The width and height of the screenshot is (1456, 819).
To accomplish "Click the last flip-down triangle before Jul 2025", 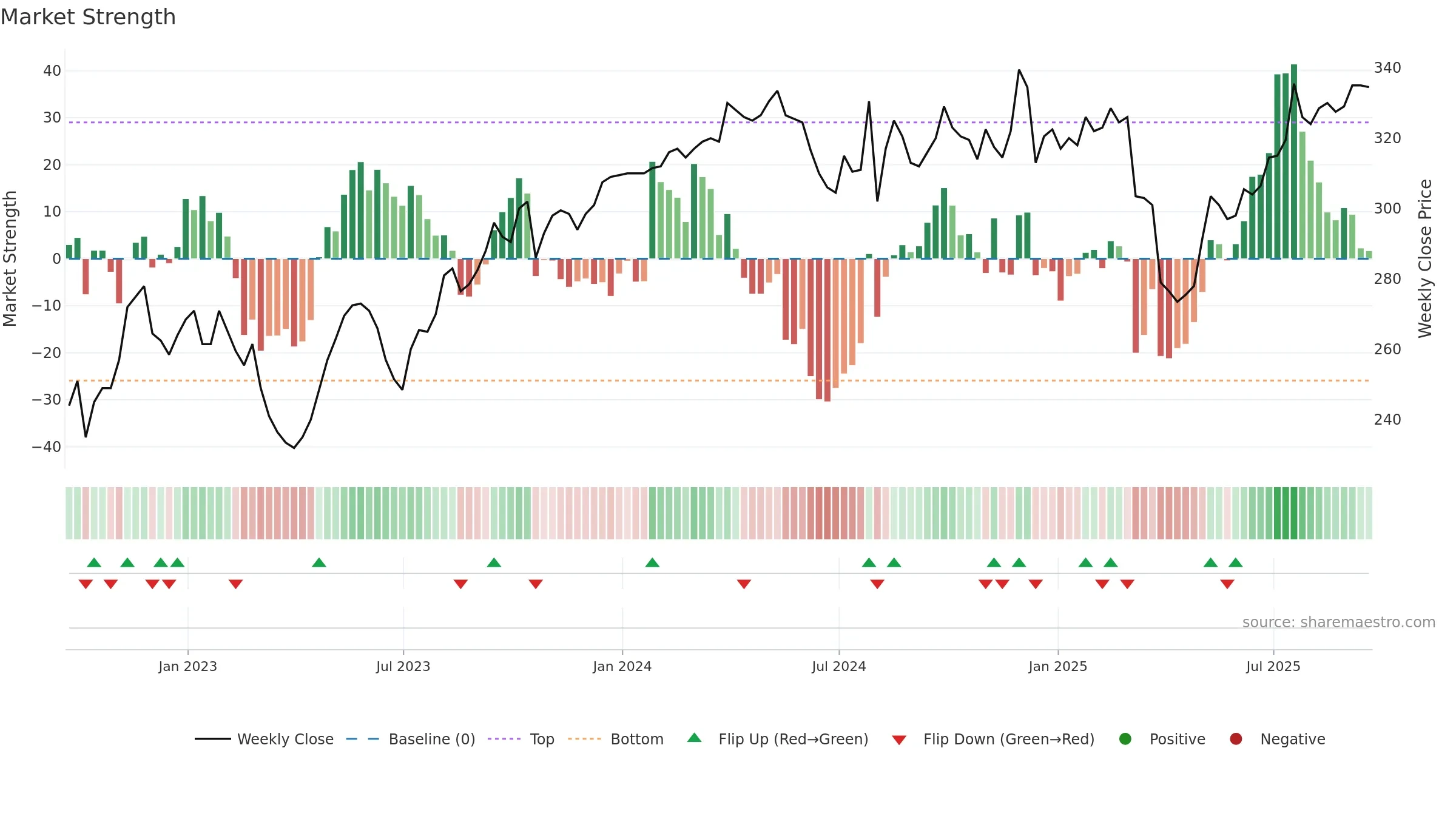I will pos(1227,584).
